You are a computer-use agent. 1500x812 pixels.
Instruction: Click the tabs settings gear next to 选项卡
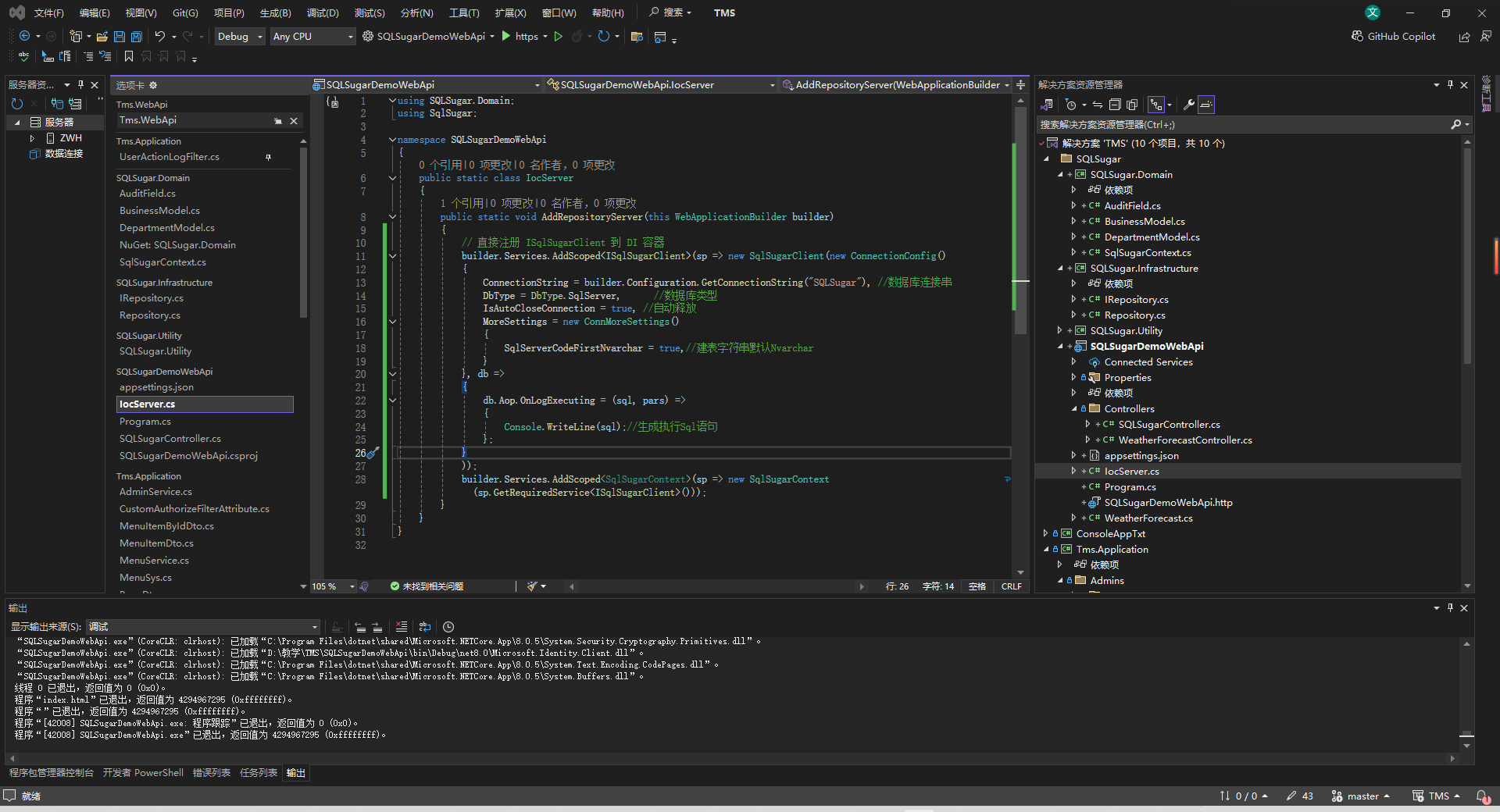coord(153,85)
